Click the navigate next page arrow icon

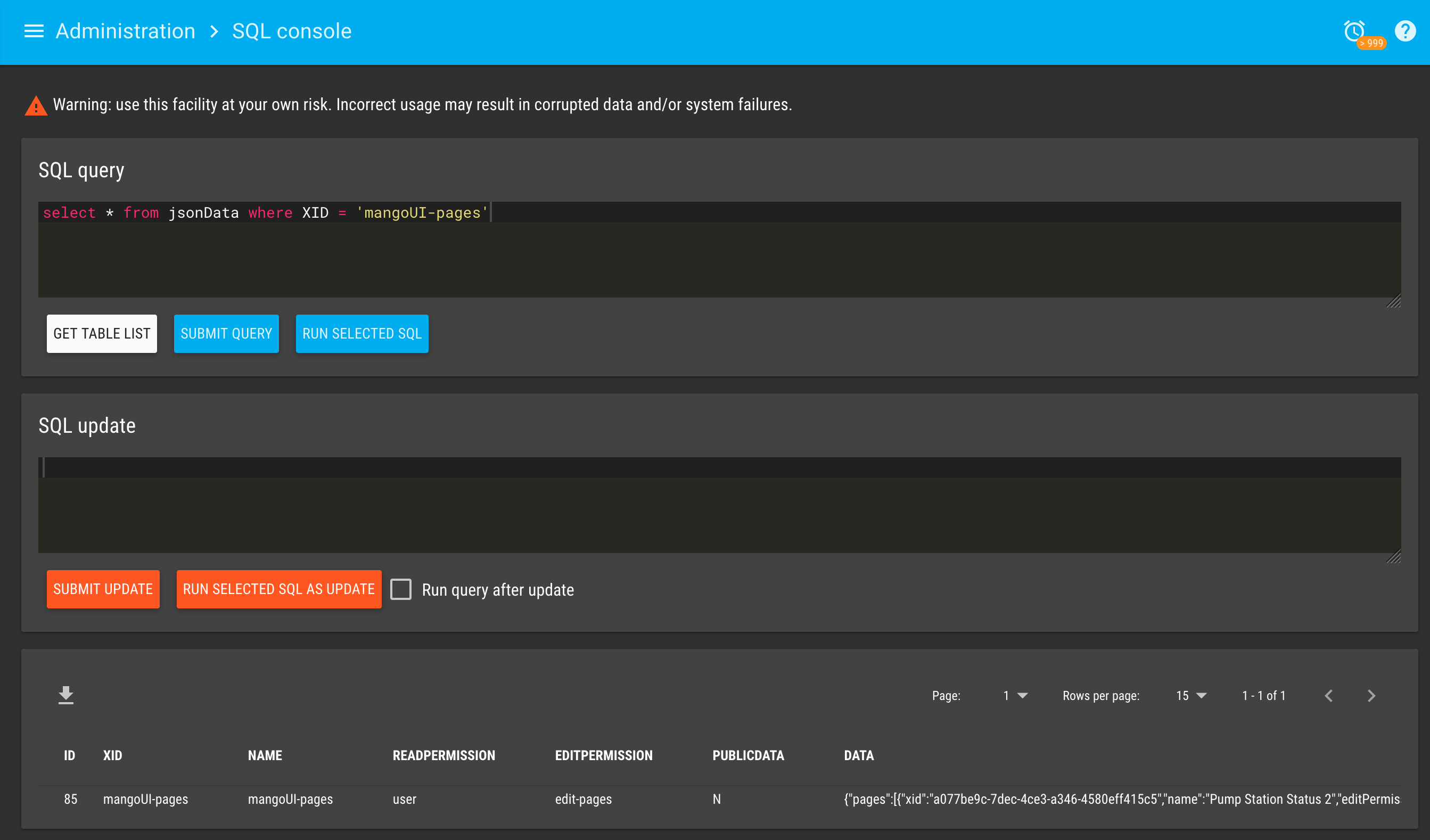pos(1372,695)
